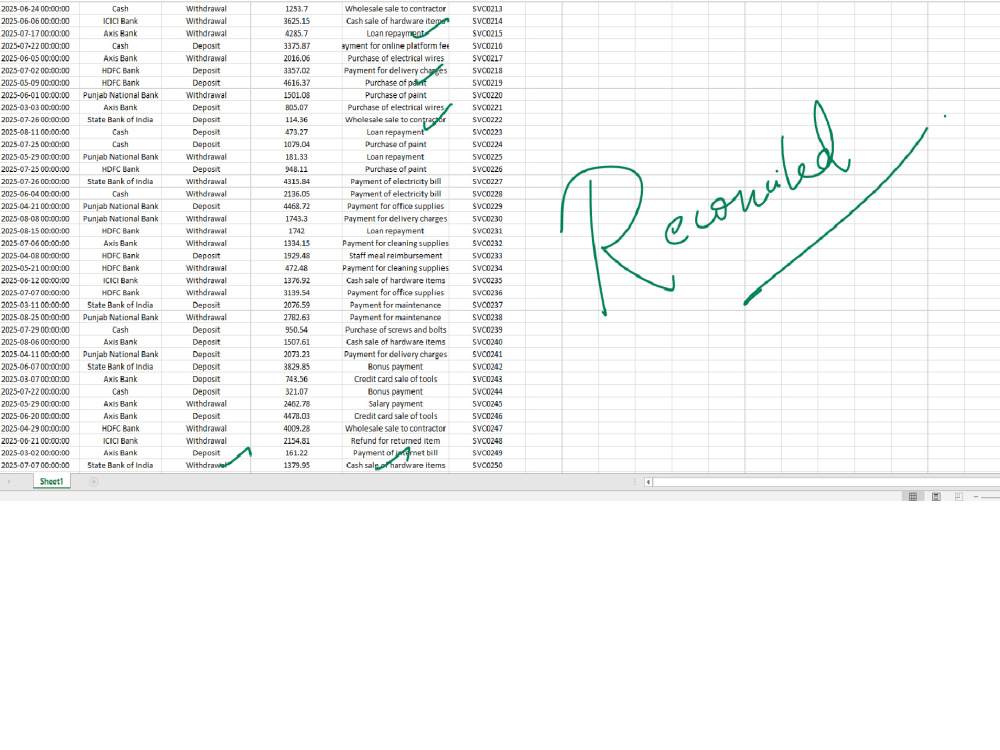Click the amount cell 4616.37

pos(297,83)
